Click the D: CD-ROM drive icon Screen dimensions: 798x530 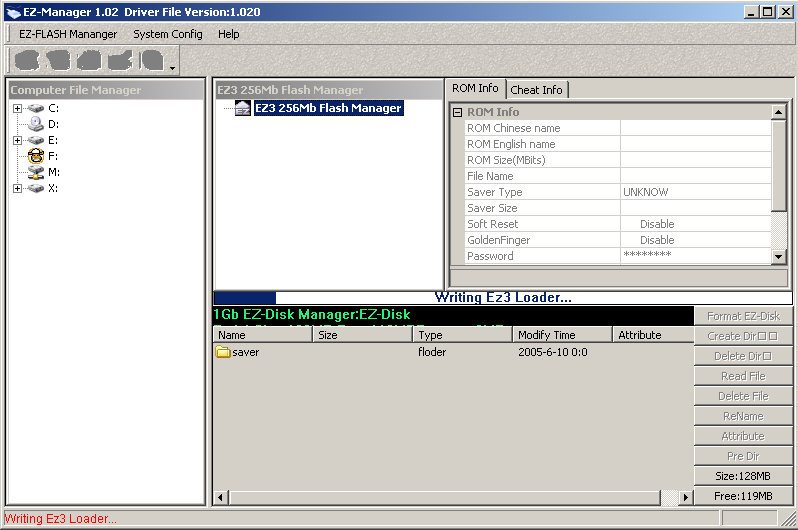(x=36, y=124)
